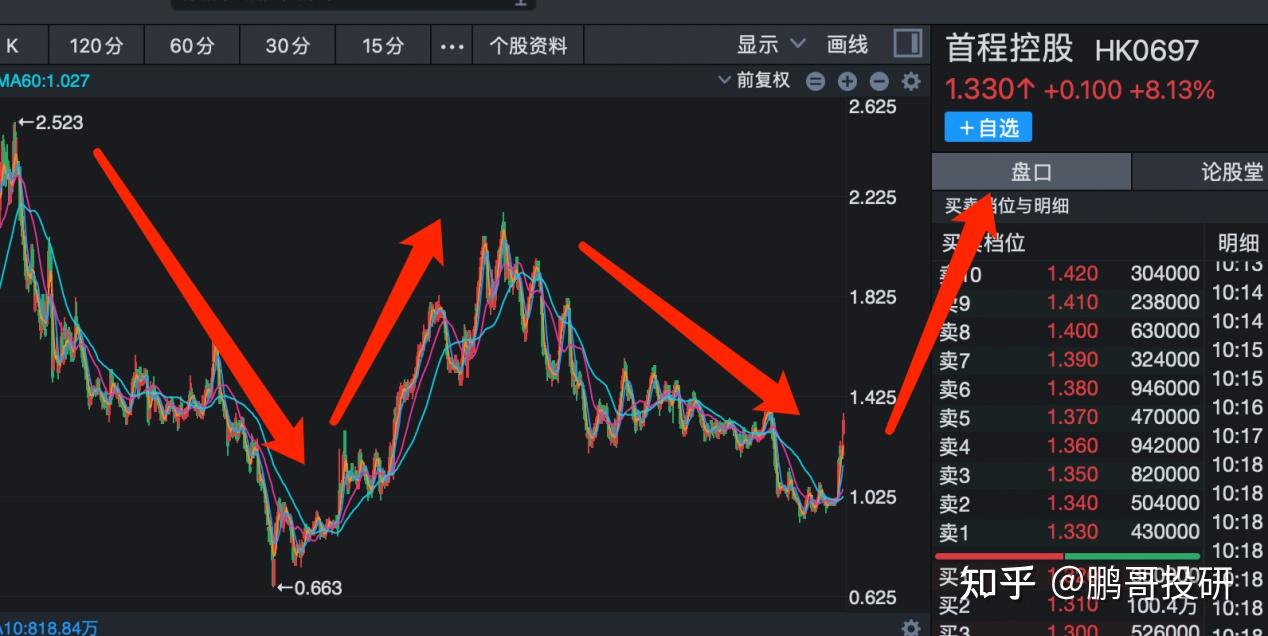
Task: Switch to the 论股堂 tab
Action: click(1233, 171)
